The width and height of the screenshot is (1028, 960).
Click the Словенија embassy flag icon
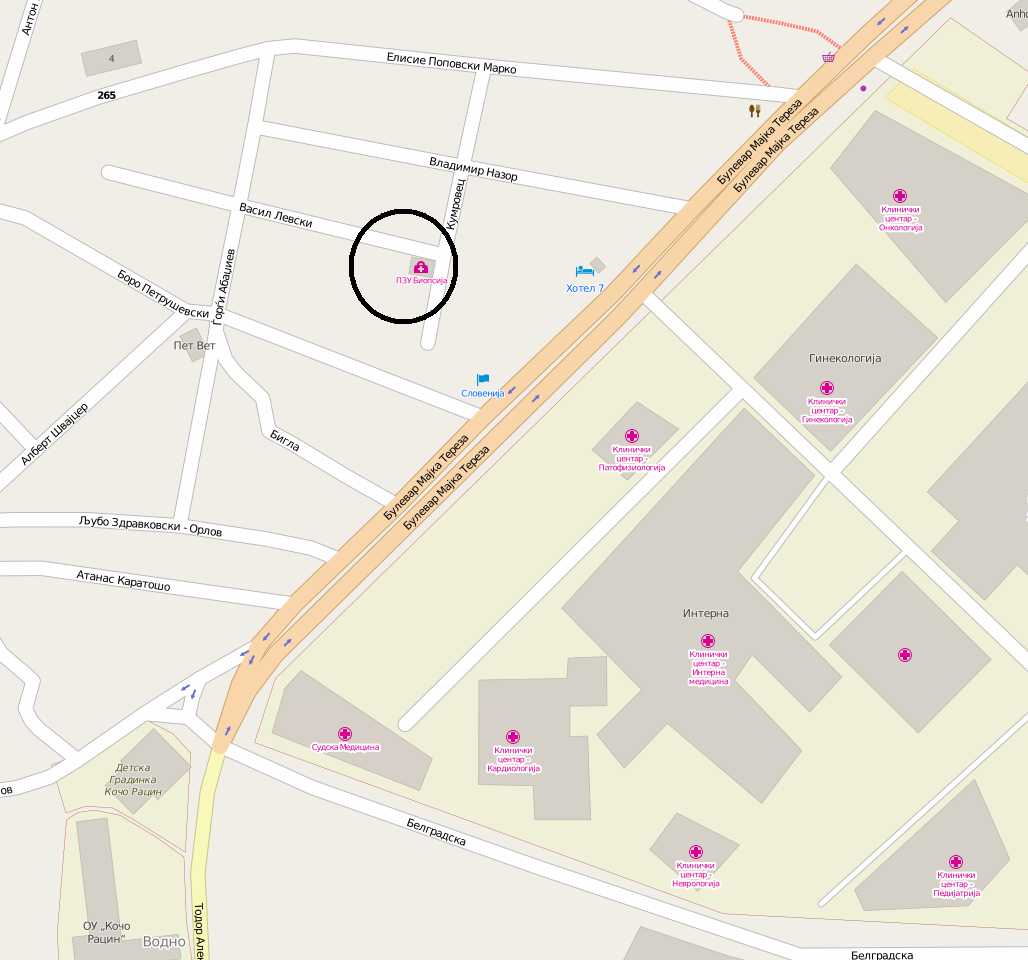(483, 380)
